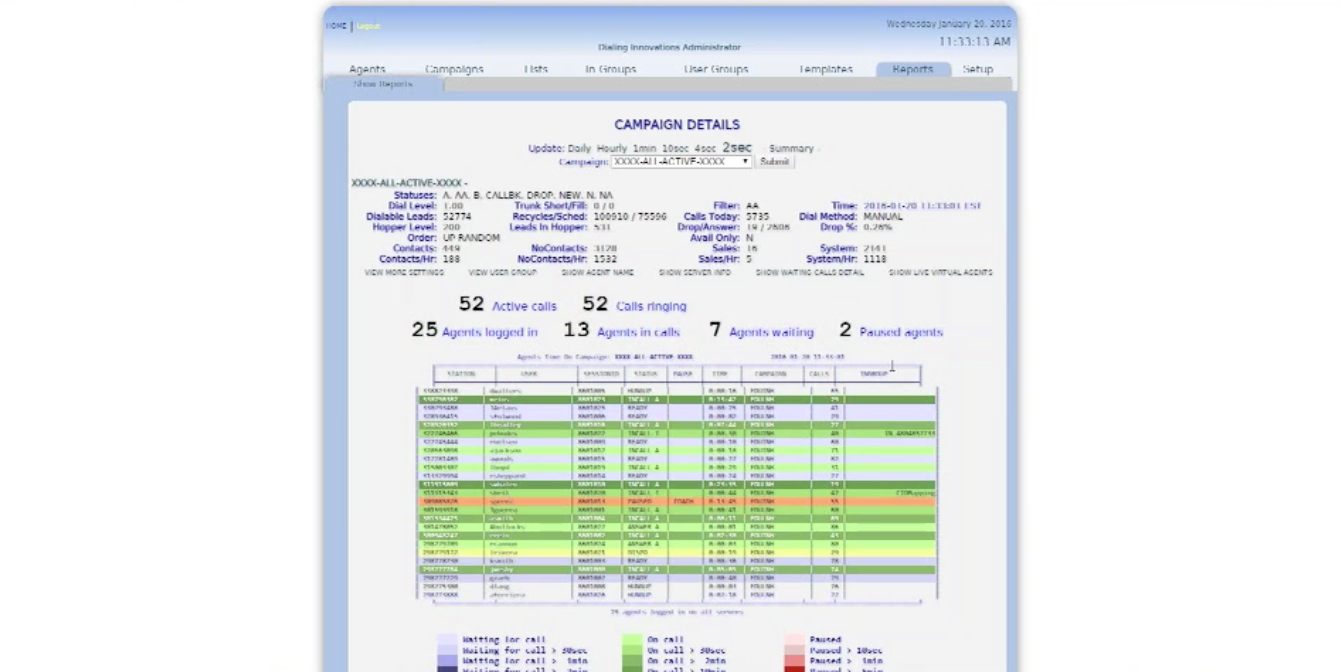This screenshot has width=1341, height=672.
Task: Open the Setup tab
Action: [x=978, y=70]
